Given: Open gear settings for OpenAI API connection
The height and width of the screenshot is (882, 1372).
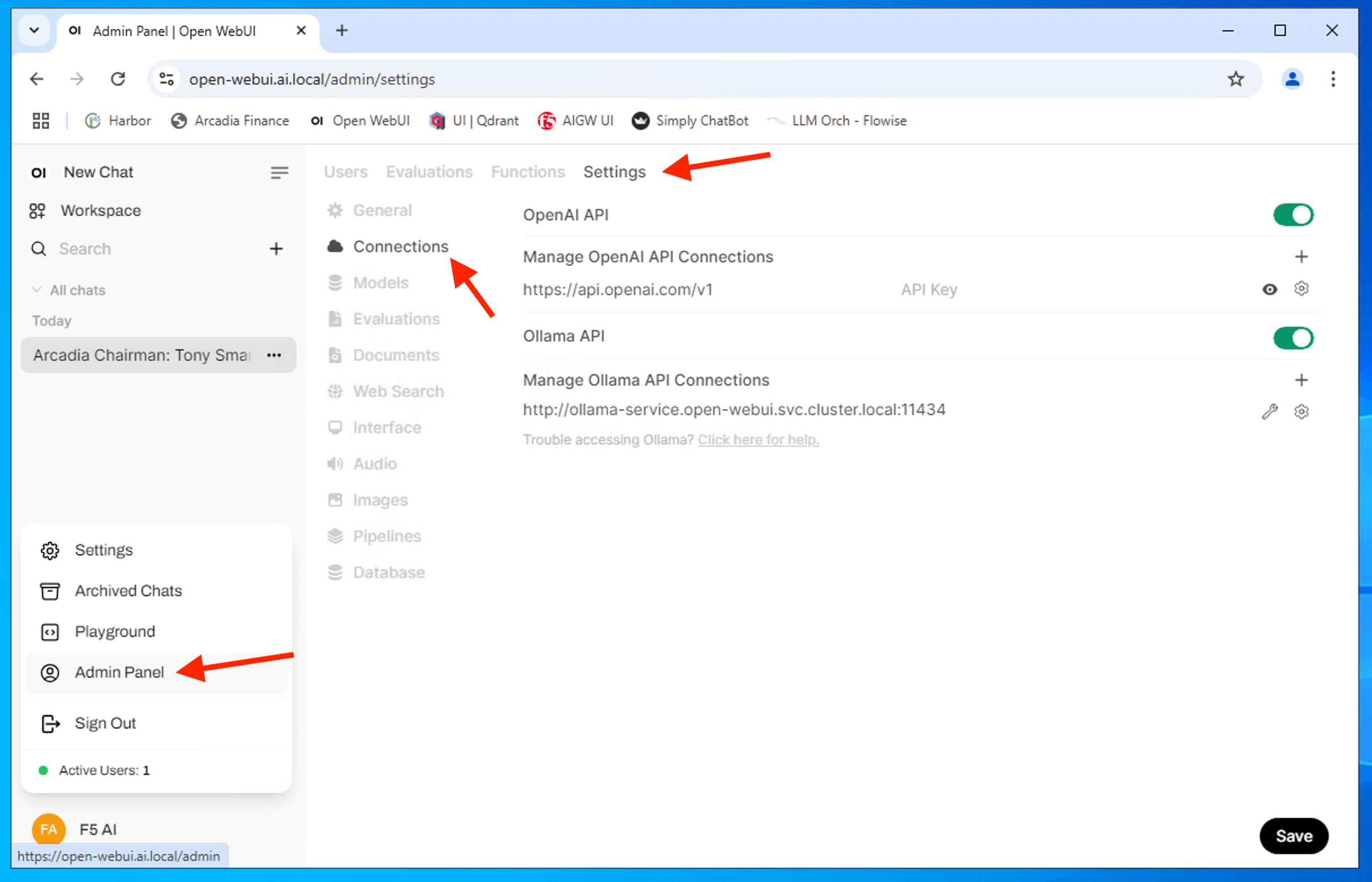Looking at the screenshot, I should 1301,289.
